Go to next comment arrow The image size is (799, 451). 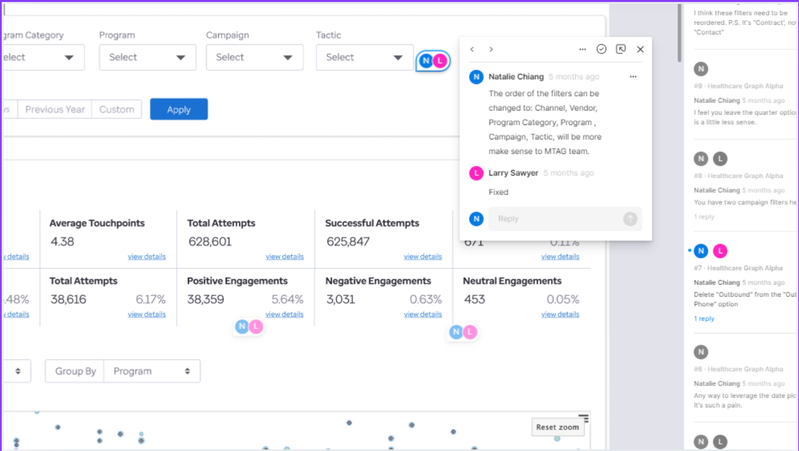click(491, 49)
